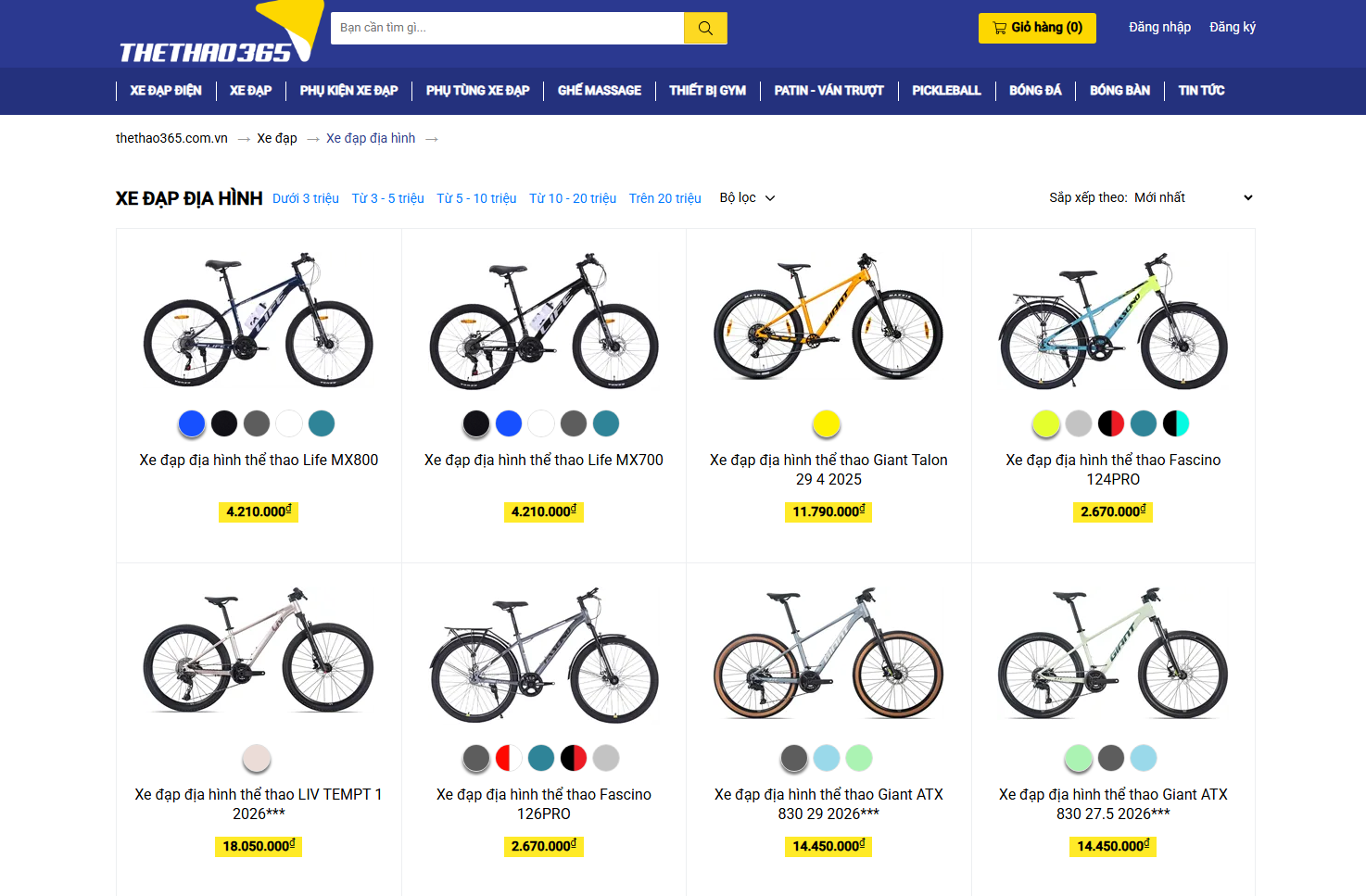This screenshot has width=1366, height=896.
Task: Expand the Bộ lọc filter dropdown
Action: 747,197
